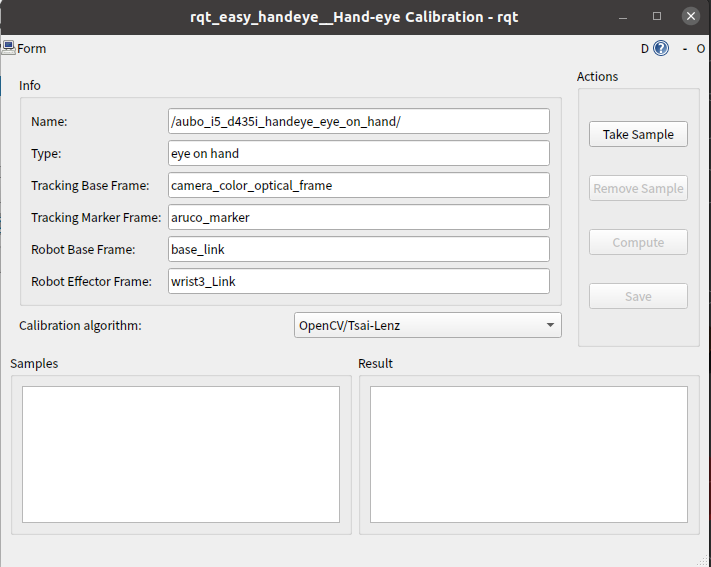Click the D button beside the help icon

point(645,49)
